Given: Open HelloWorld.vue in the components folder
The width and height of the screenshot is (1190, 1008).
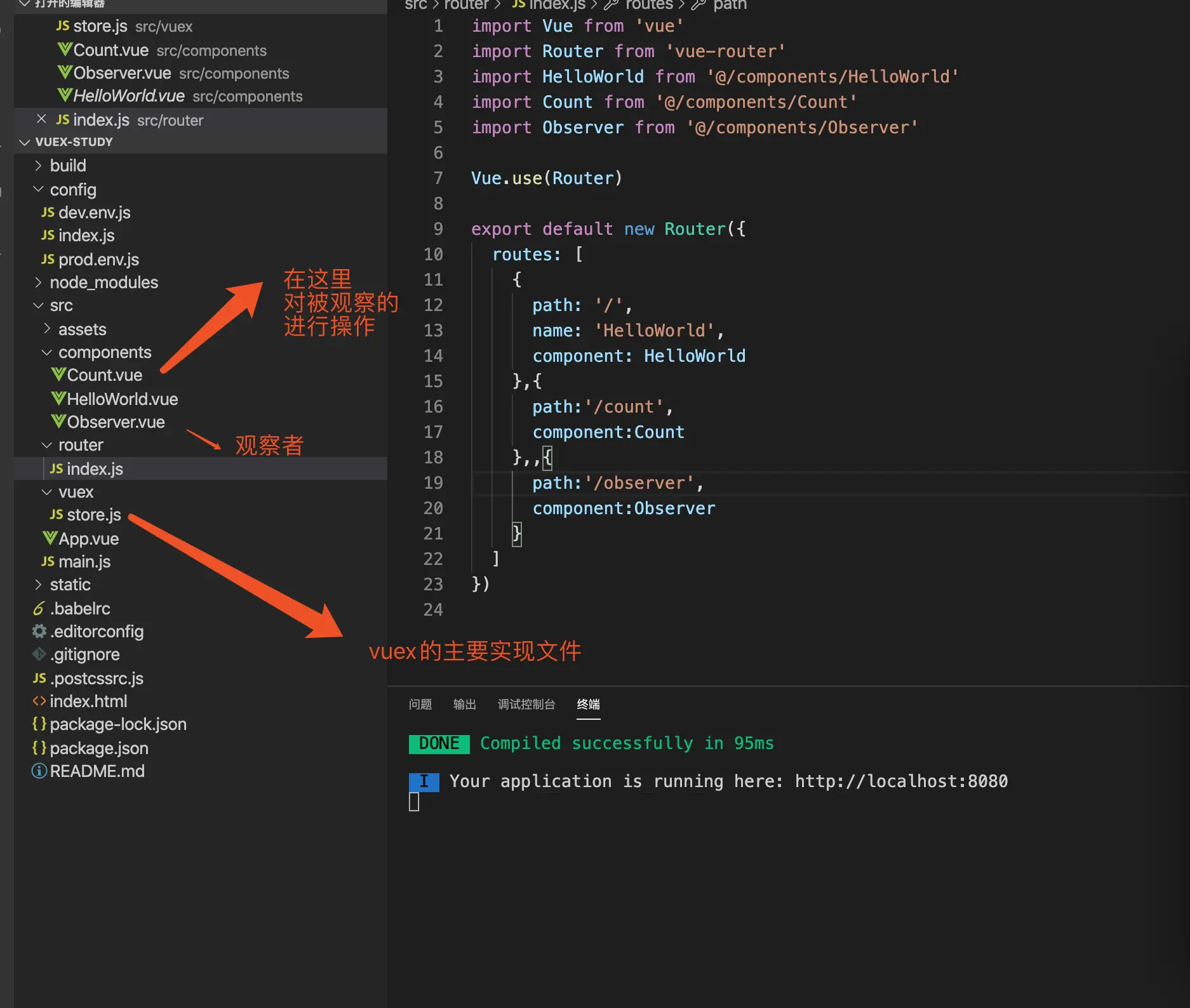Looking at the screenshot, I should [123, 399].
